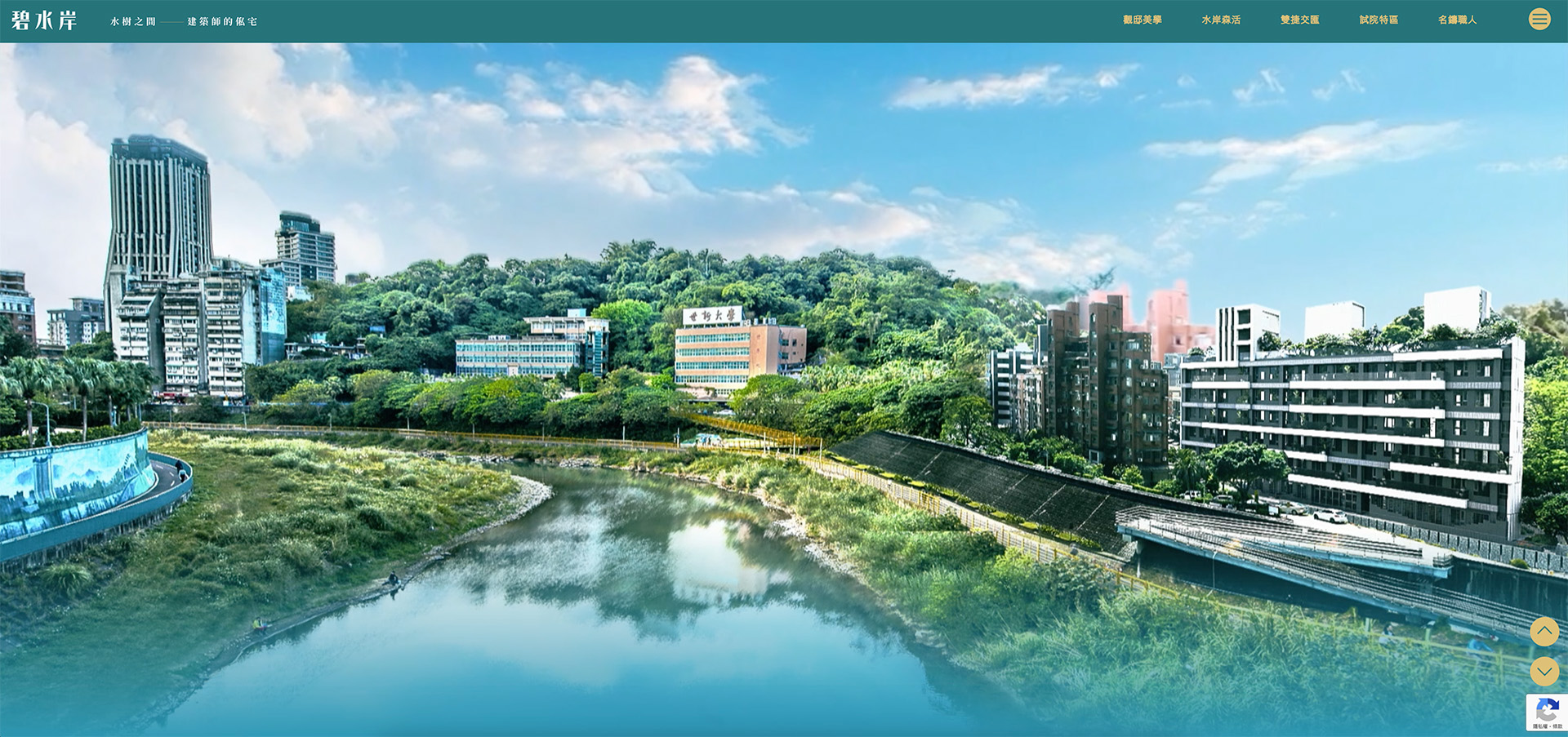The image size is (1568, 737).
Task: Click the 碧水岸 site logo
Action: click(45, 20)
